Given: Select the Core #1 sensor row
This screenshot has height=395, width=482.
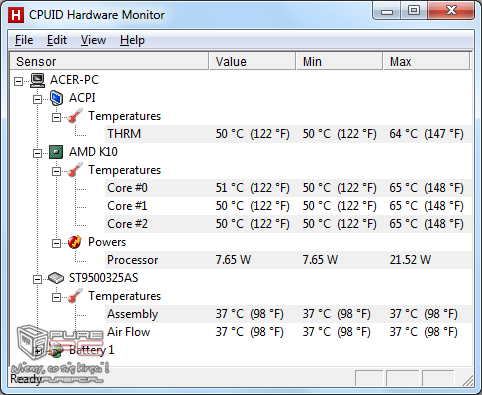Looking at the screenshot, I should (288, 206).
